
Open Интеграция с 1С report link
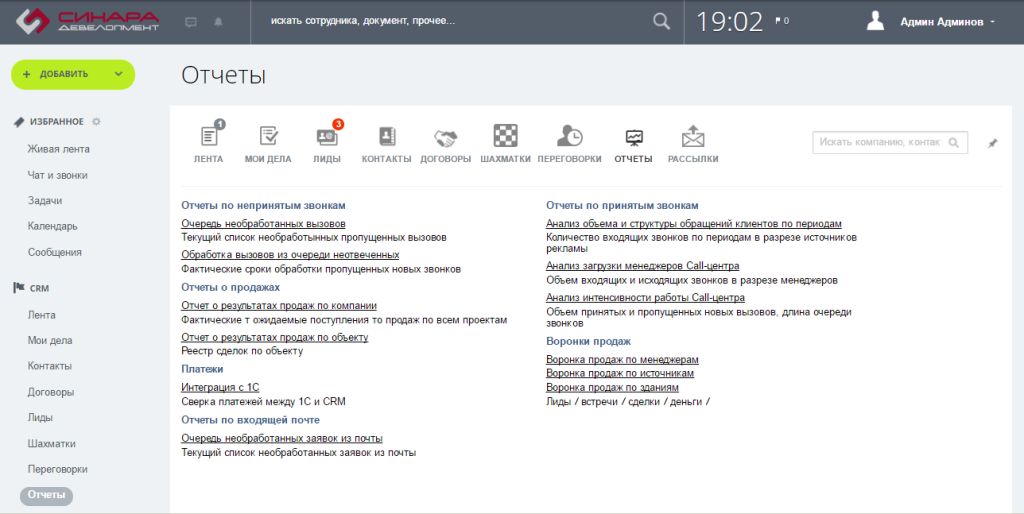click(220, 387)
